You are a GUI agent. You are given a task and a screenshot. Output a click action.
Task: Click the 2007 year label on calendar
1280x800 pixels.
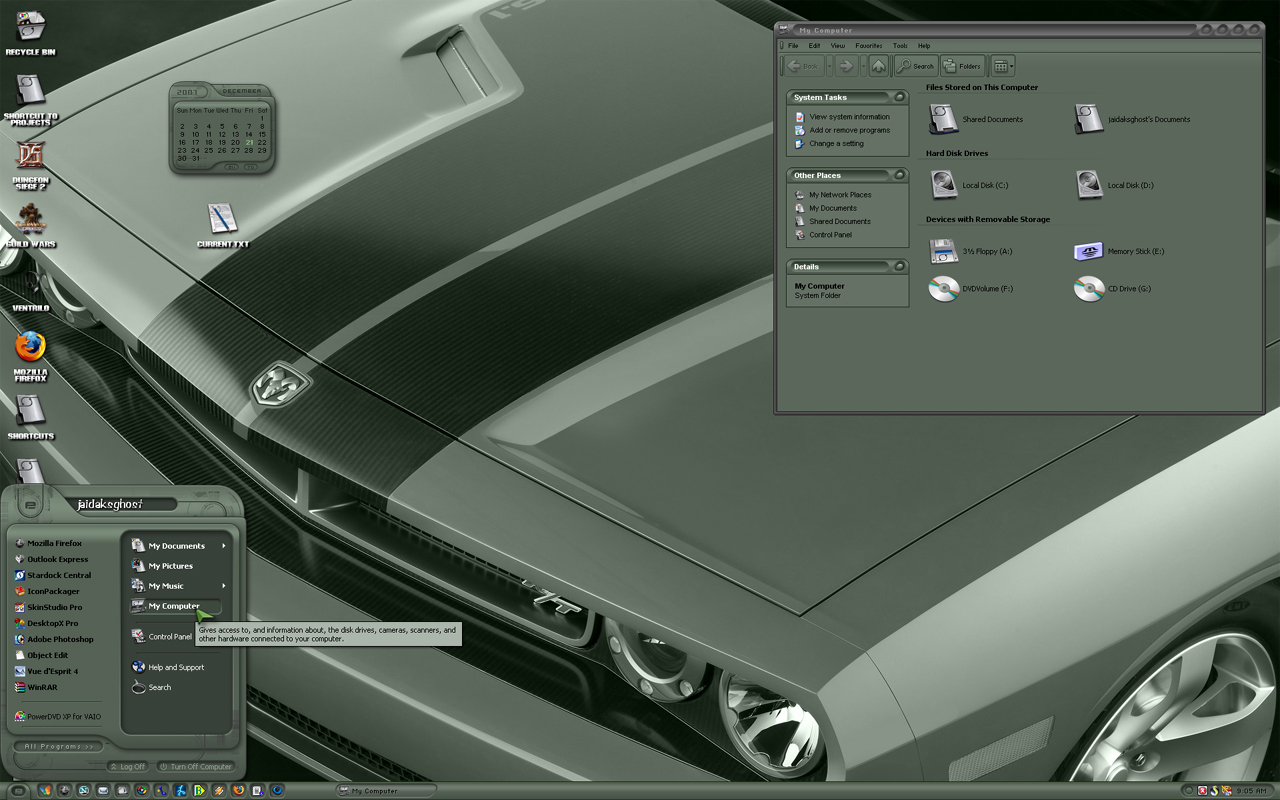(x=188, y=92)
